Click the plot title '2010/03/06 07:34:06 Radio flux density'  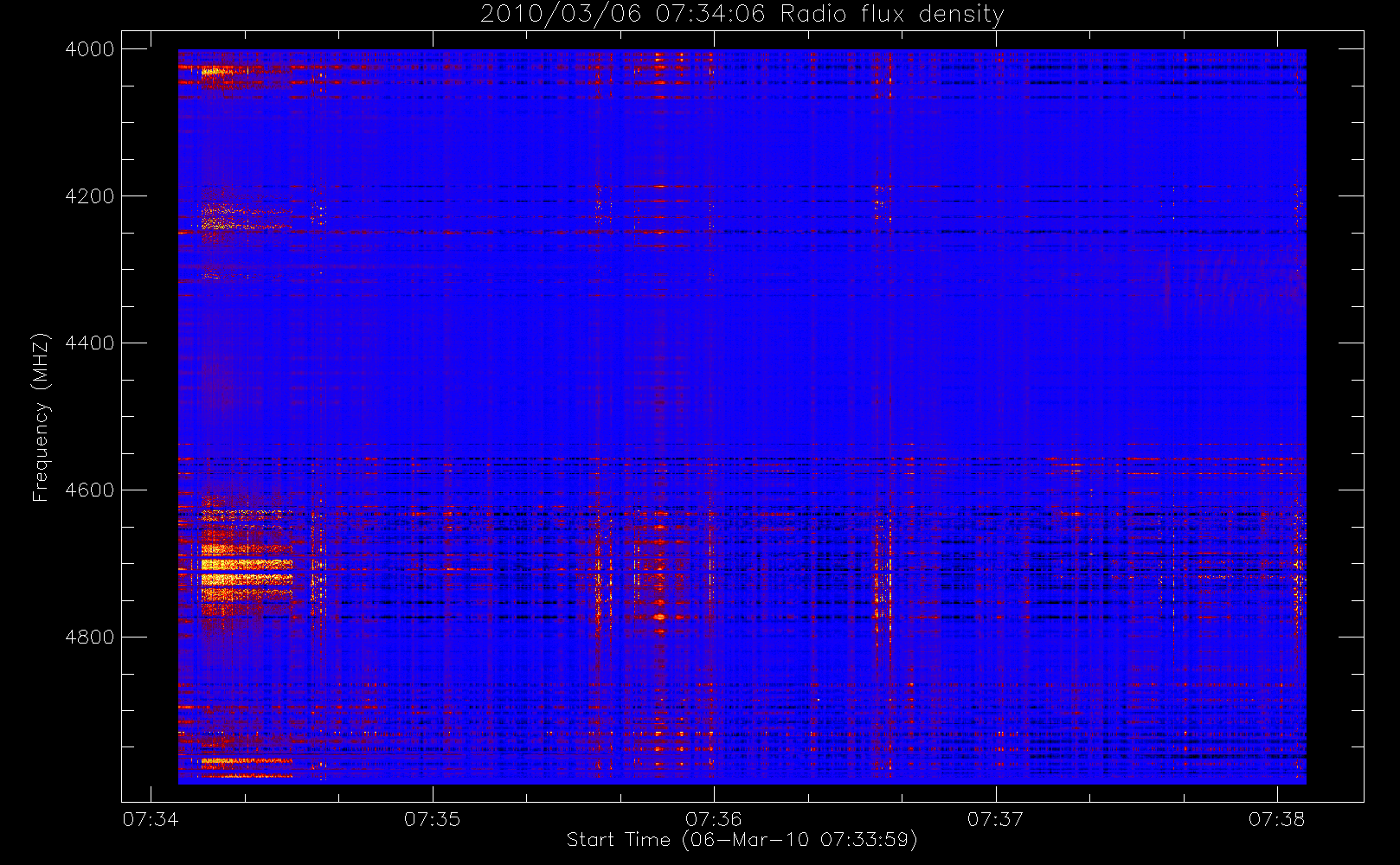point(742,15)
